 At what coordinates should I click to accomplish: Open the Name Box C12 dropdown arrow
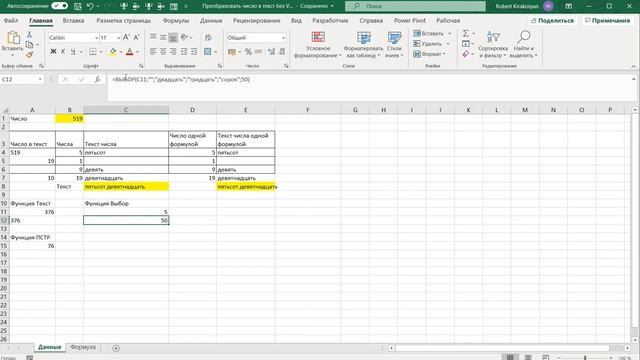[40, 79]
